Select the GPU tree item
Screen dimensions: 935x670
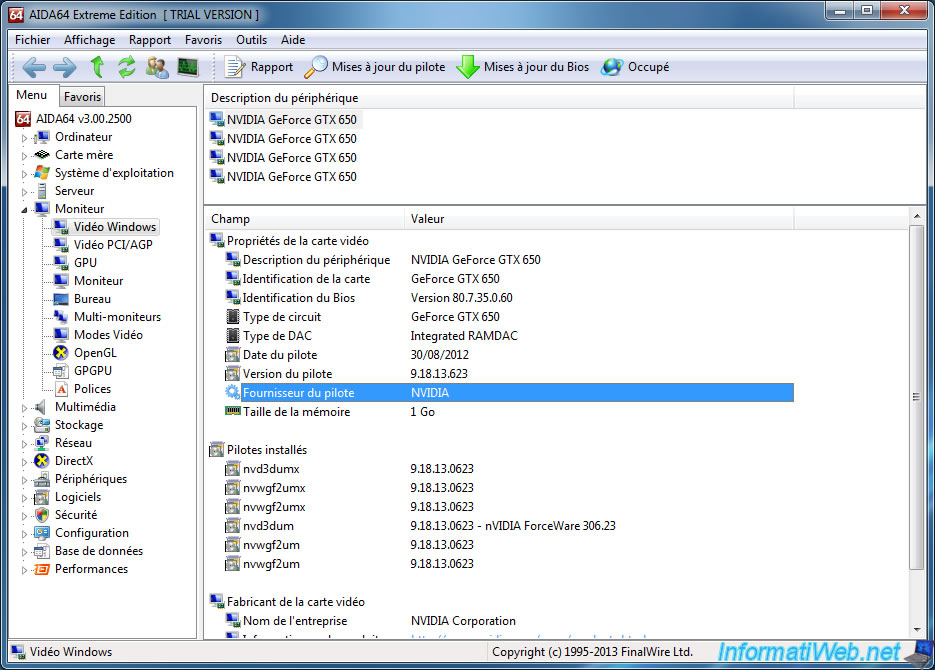[x=85, y=262]
